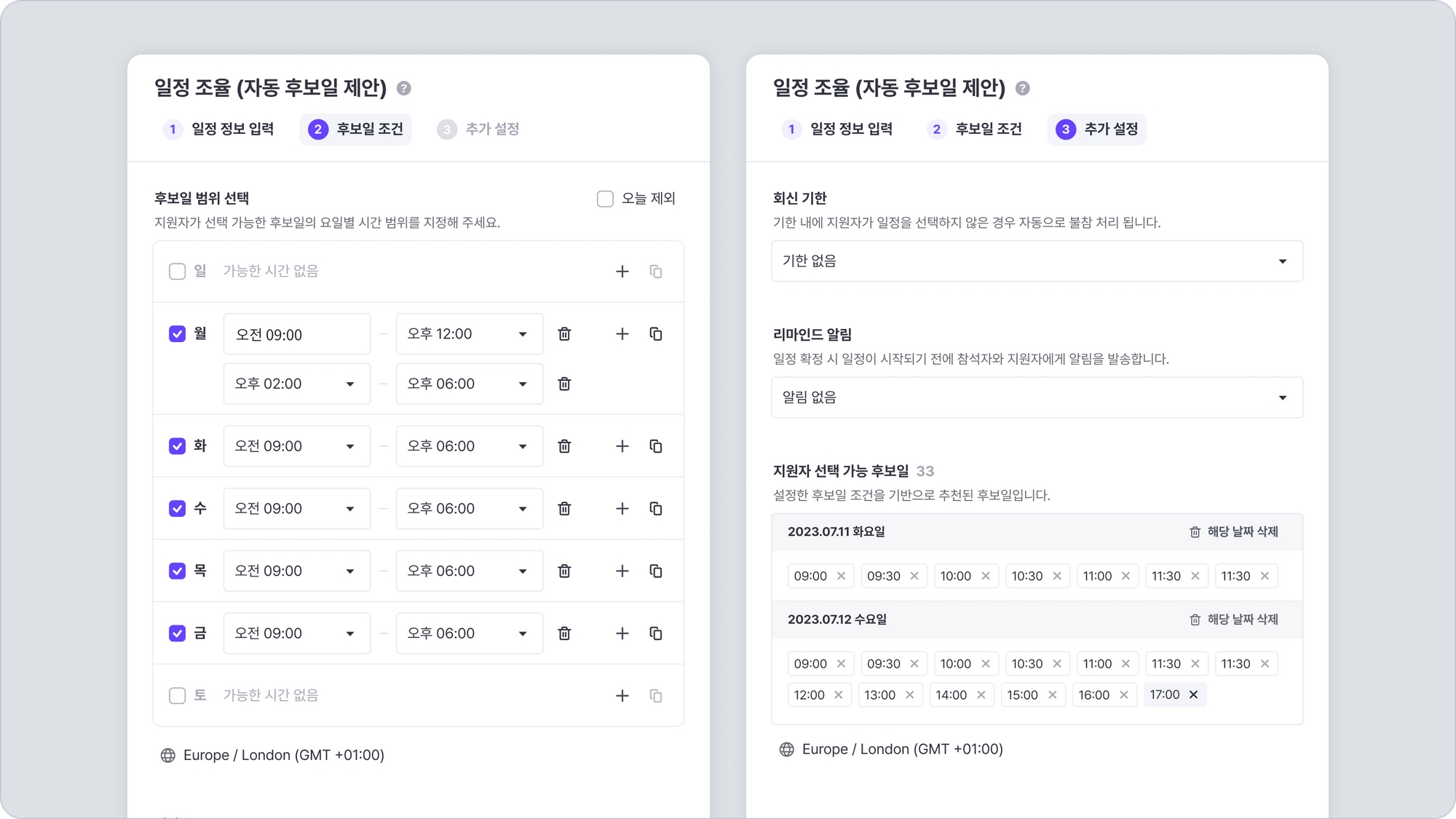
Task: Open Tuesday's start time dropdown 오전 09:00
Action: pos(296,446)
